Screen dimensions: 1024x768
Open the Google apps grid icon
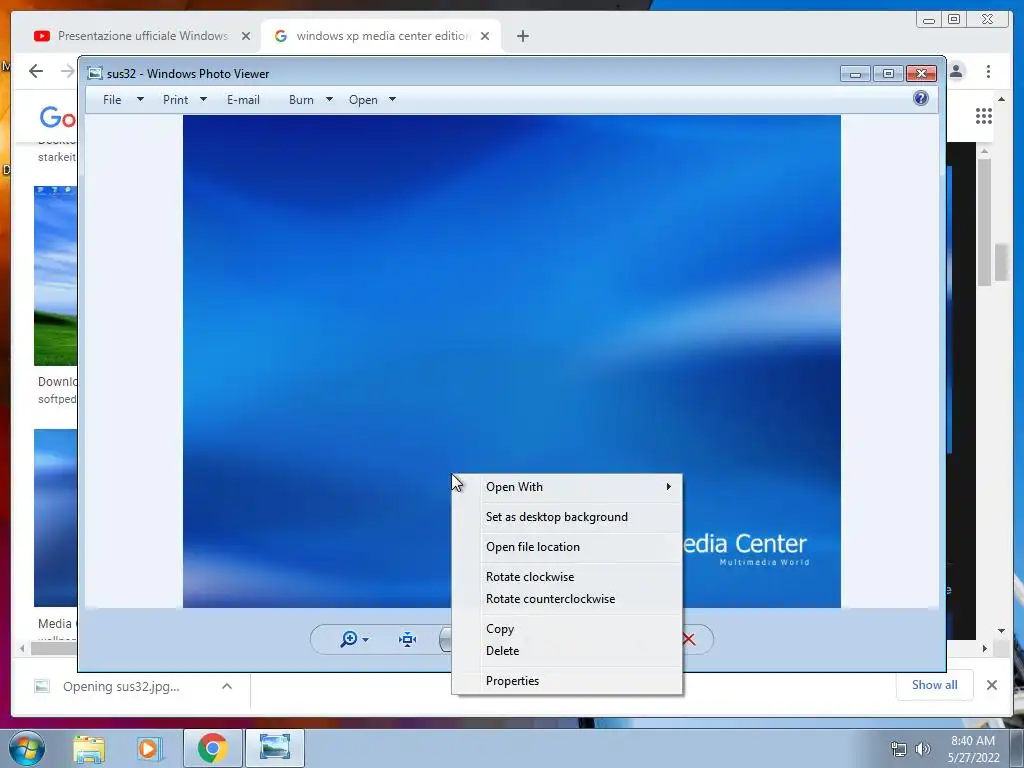point(984,116)
